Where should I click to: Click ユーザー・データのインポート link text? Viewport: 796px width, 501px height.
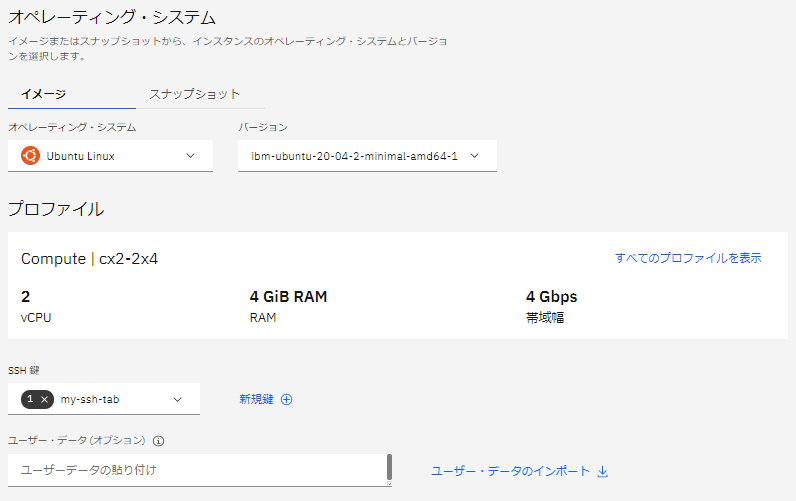point(510,471)
